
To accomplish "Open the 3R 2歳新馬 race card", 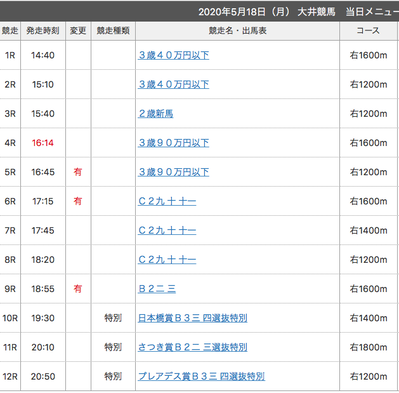I will (x=156, y=114).
